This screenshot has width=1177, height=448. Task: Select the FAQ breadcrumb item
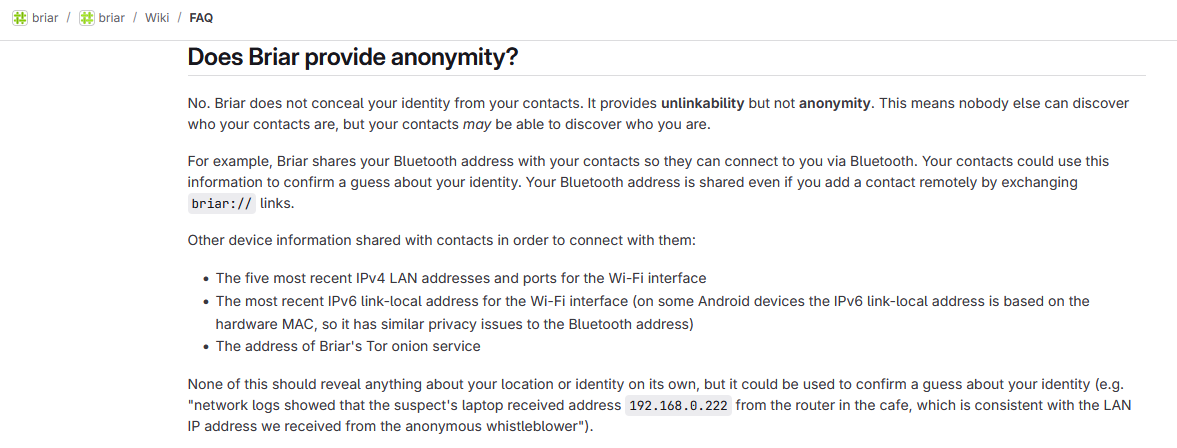[201, 17]
